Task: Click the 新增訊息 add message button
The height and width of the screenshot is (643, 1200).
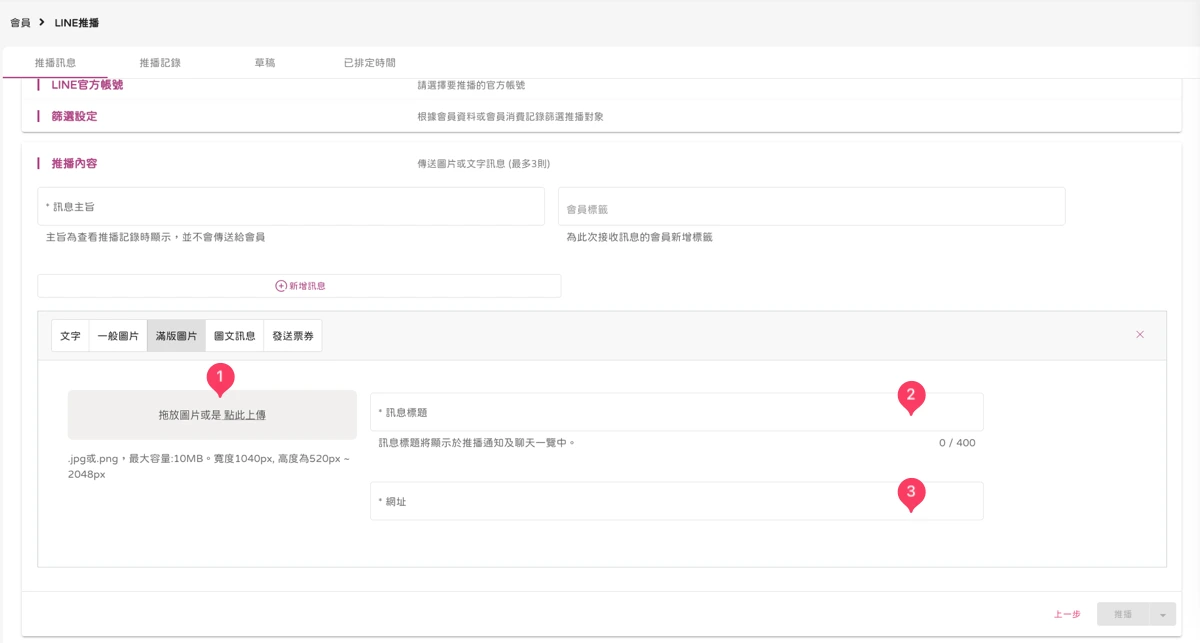Action: pyautogui.click(x=299, y=286)
